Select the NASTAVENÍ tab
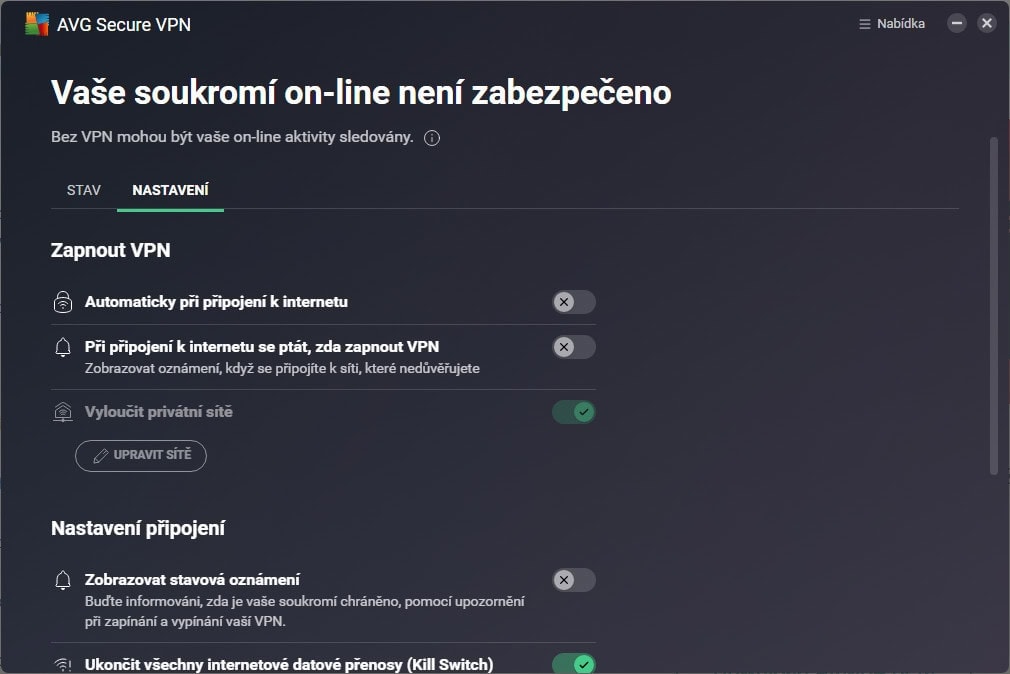This screenshot has width=1010, height=674. coord(170,190)
